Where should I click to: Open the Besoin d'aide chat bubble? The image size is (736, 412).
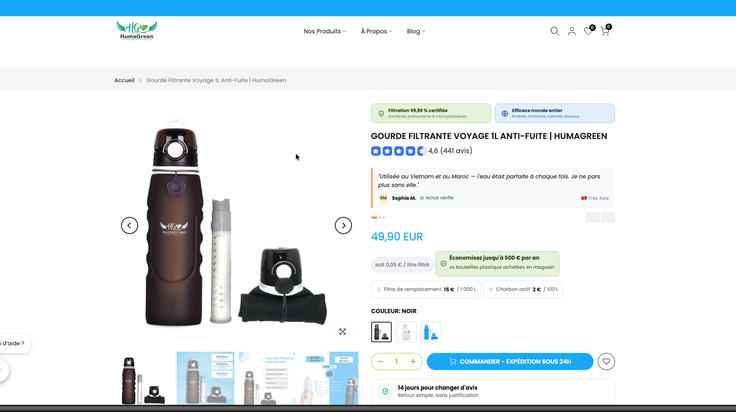click(14, 343)
